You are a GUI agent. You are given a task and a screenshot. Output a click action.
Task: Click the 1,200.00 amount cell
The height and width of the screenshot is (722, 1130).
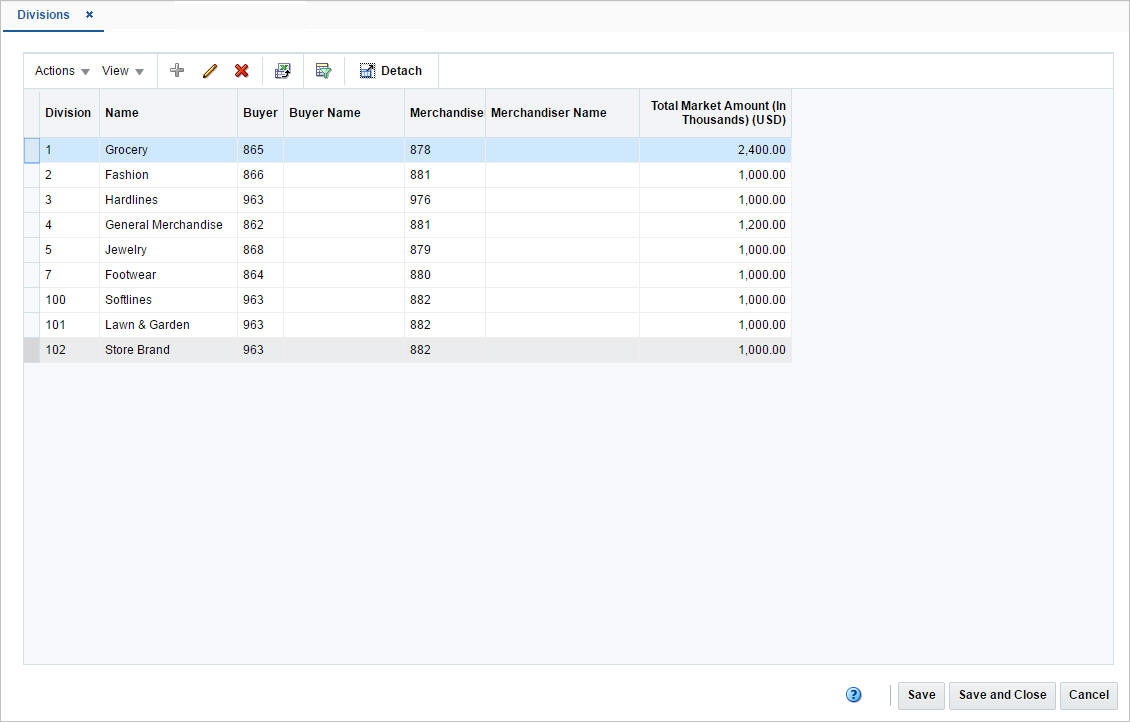click(716, 225)
